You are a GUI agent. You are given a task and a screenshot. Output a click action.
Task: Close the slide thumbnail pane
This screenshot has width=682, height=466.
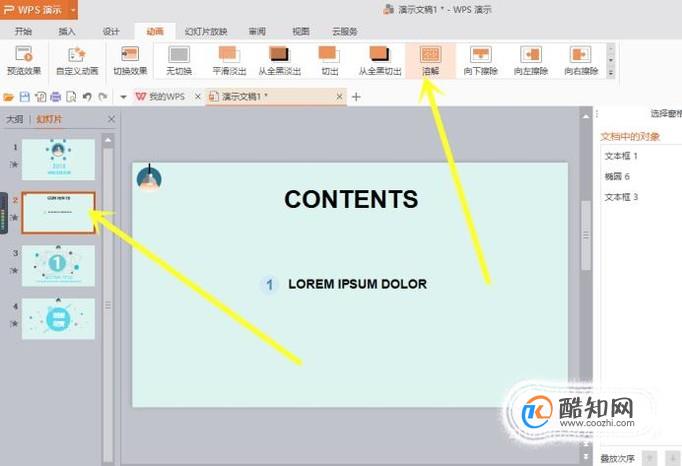(x=111, y=119)
